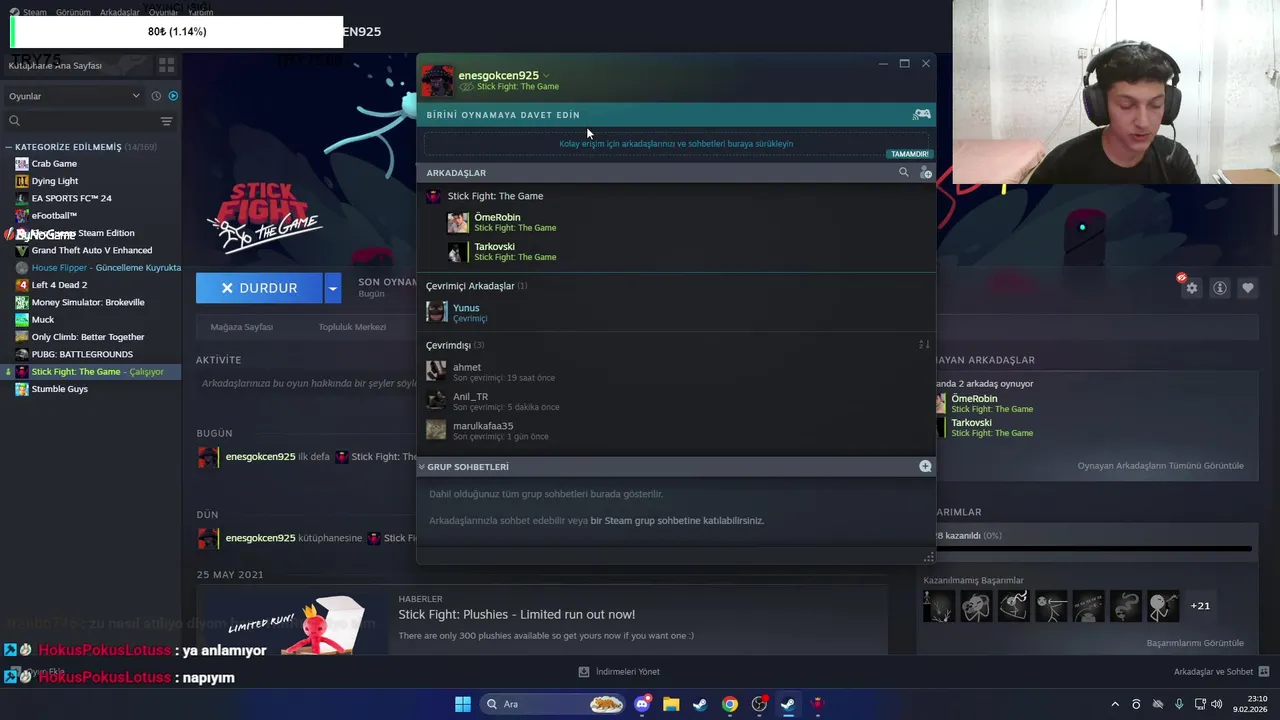The height and width of the screenshot is (720, 1280).
Task: Open the Arkadaşlar menu
Action: 120,12
